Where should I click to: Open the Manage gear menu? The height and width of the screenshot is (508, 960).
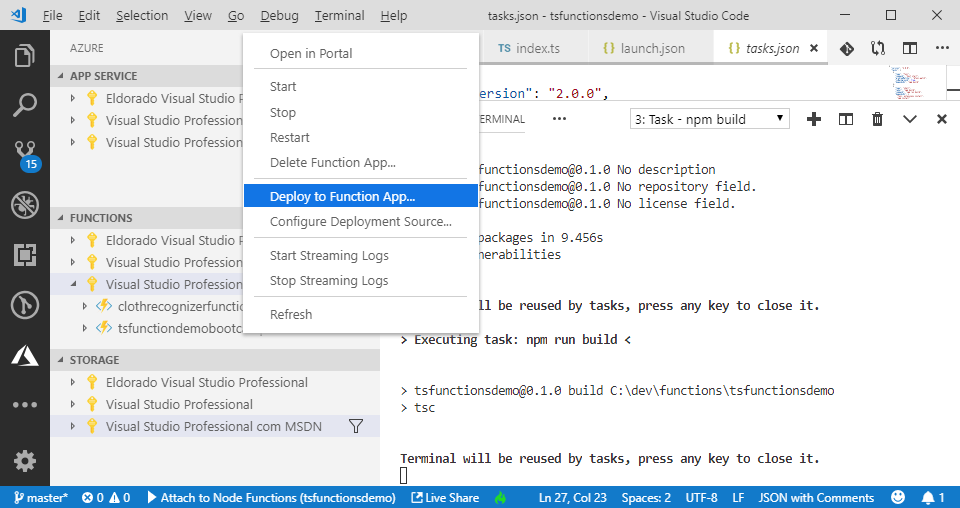[24, 461]
